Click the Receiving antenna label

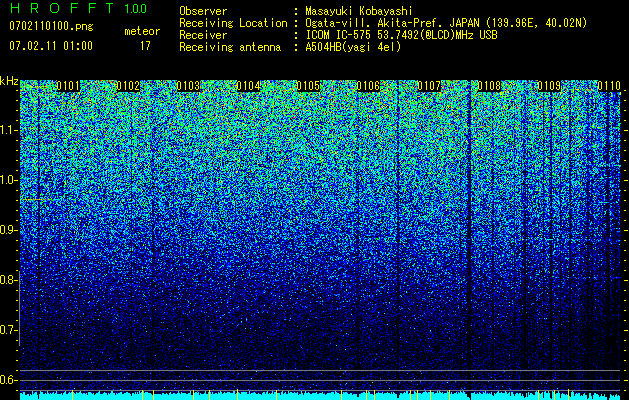click(x=230, y=47)
